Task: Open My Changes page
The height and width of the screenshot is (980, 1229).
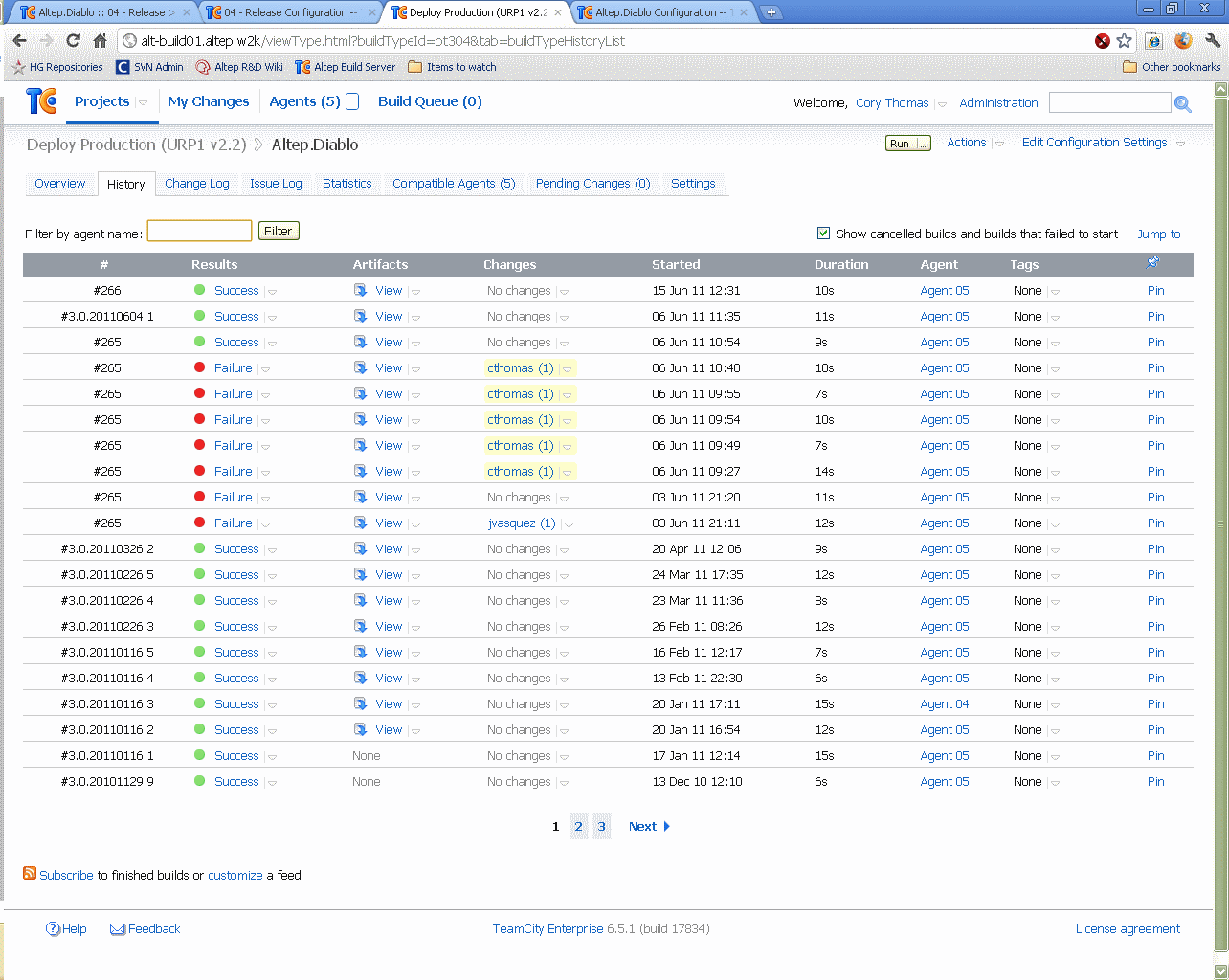Action: pyautogui.click(x=209, y=101)
